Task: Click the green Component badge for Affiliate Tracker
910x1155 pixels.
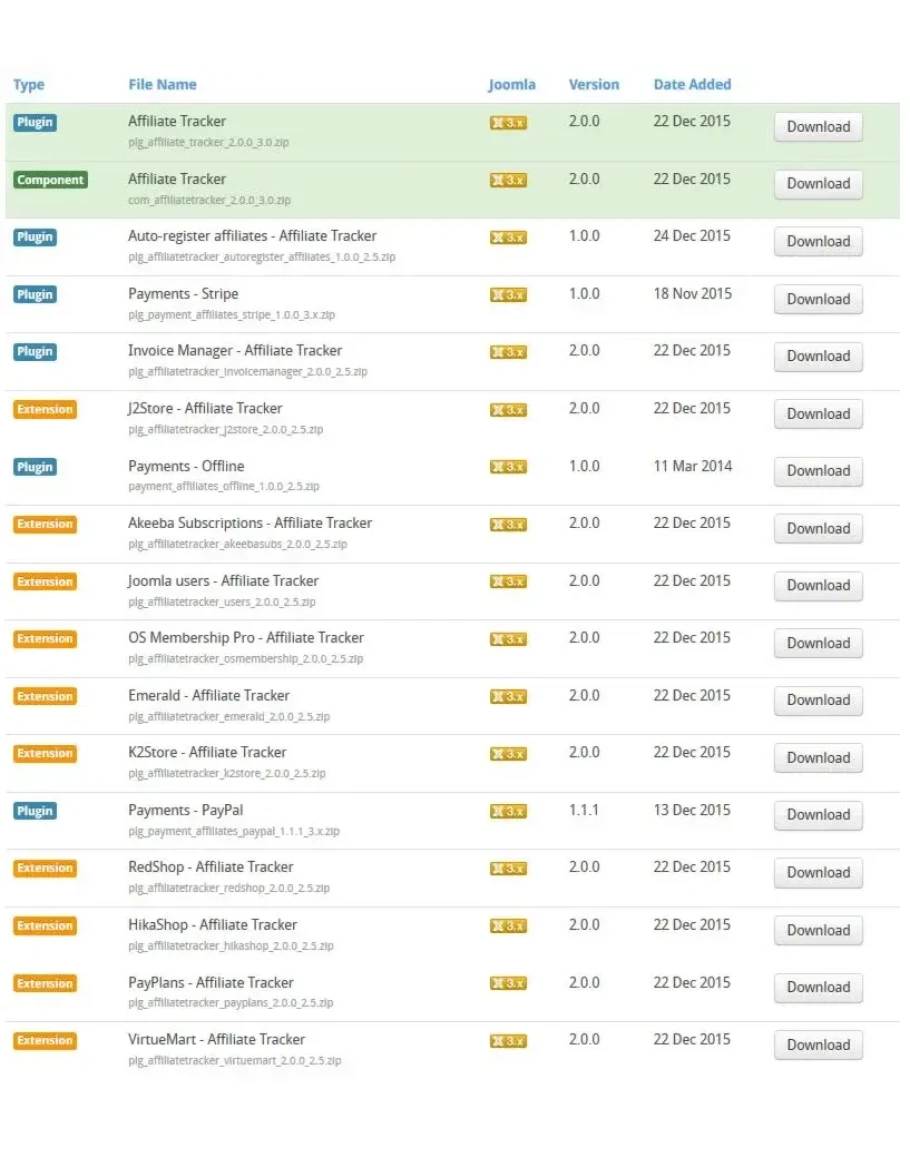Action: click(50, 180)
